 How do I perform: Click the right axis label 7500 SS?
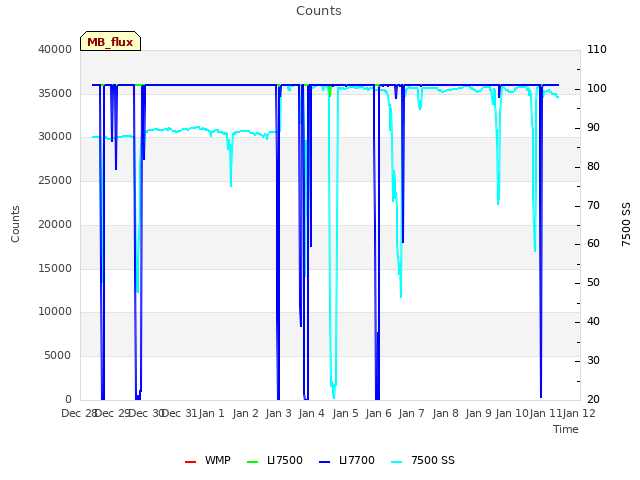626,224
